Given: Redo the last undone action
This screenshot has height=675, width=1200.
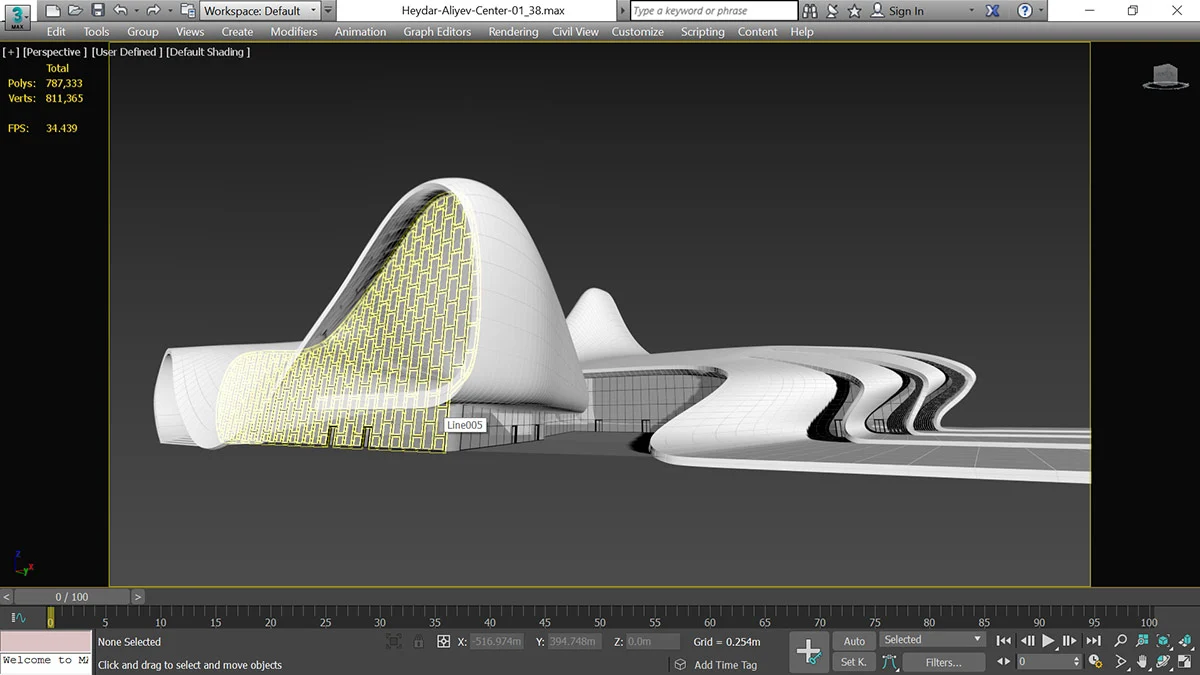Looking at the screenshot, I should [x=152, y=11].
